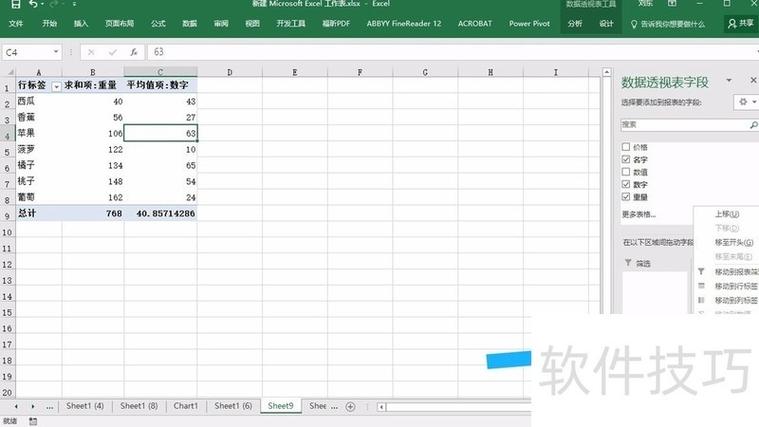The image size is (759, 427).
Task: Click the column label icon beside 移动到列标签
Action: 701,300
